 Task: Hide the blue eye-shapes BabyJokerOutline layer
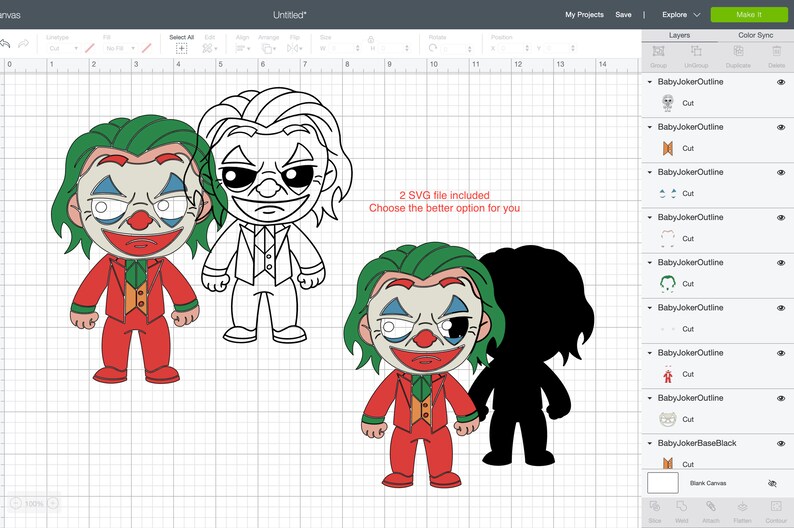pyautogui.click(x=781, y=172)
